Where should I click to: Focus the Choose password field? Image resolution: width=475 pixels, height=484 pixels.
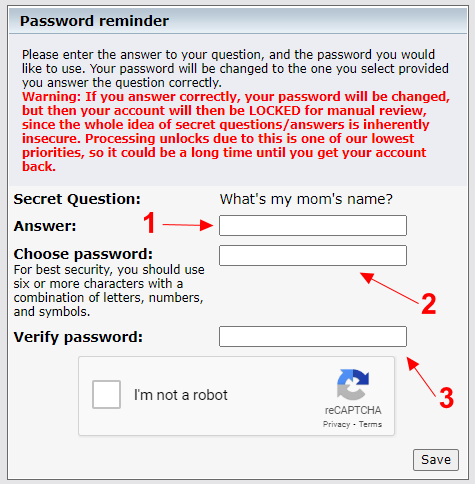[313, 255]
